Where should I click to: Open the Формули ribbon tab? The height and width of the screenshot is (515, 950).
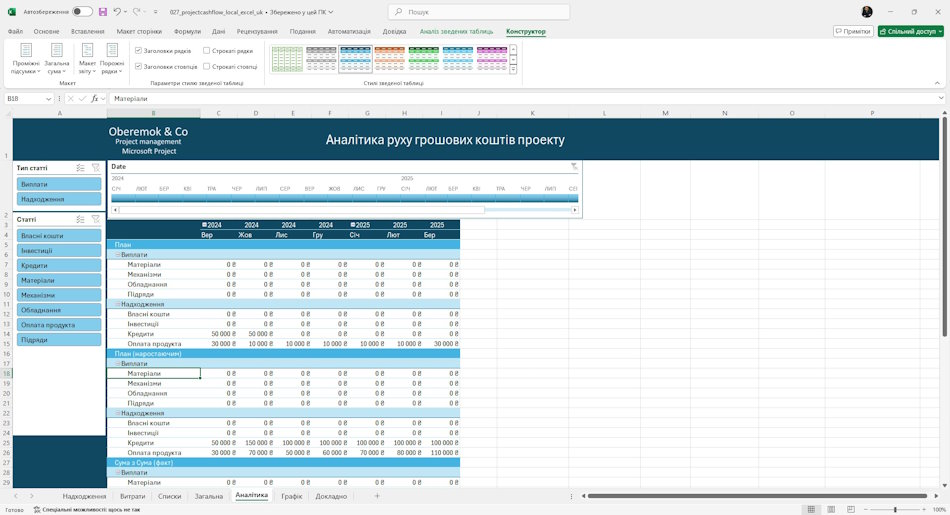pos(187,32)
